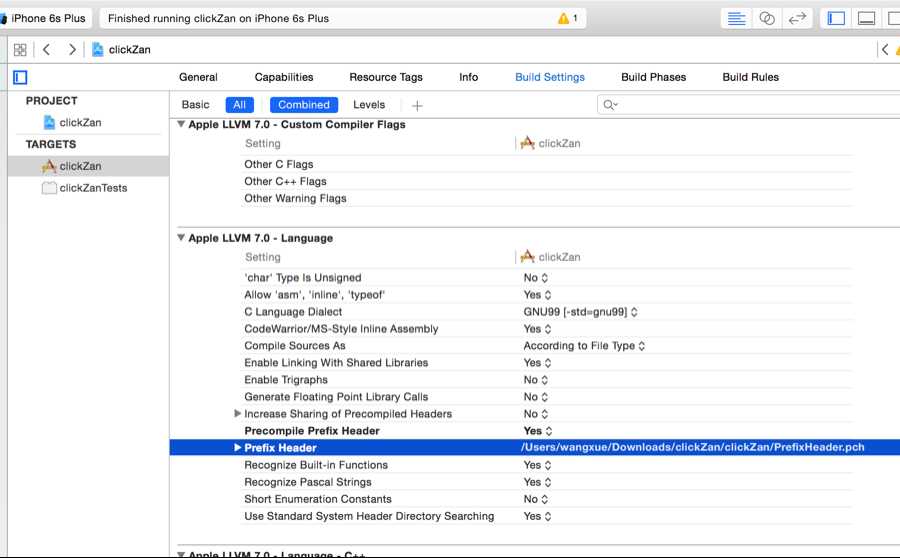Screen dimensions: 900x558
Task: Click the PrefixHeader.pch path value
Action: [692, 447]
